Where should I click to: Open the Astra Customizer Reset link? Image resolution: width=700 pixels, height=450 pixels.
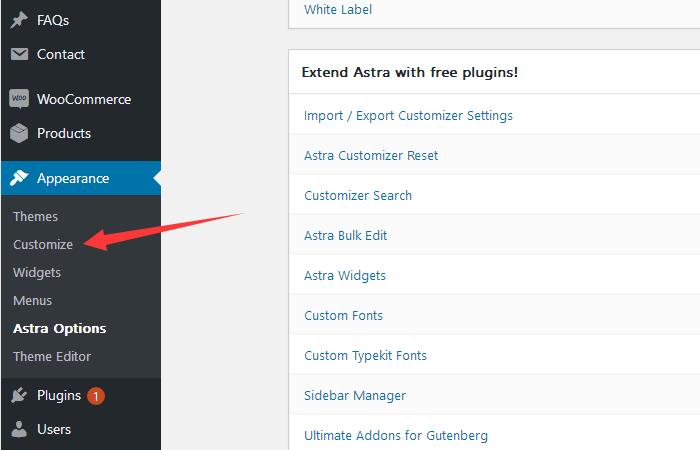click(x=371, y=155)
